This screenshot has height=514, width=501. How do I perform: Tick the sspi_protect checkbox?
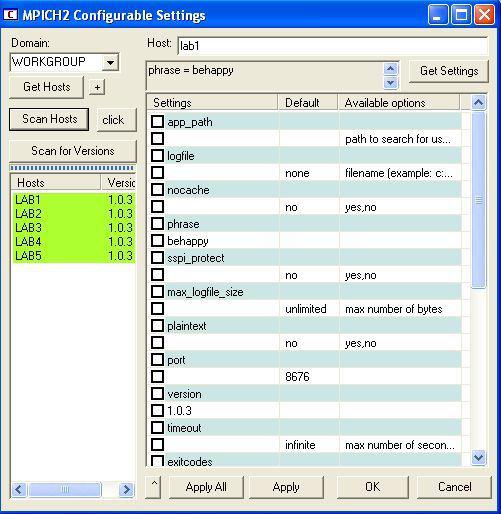point(157,257)
